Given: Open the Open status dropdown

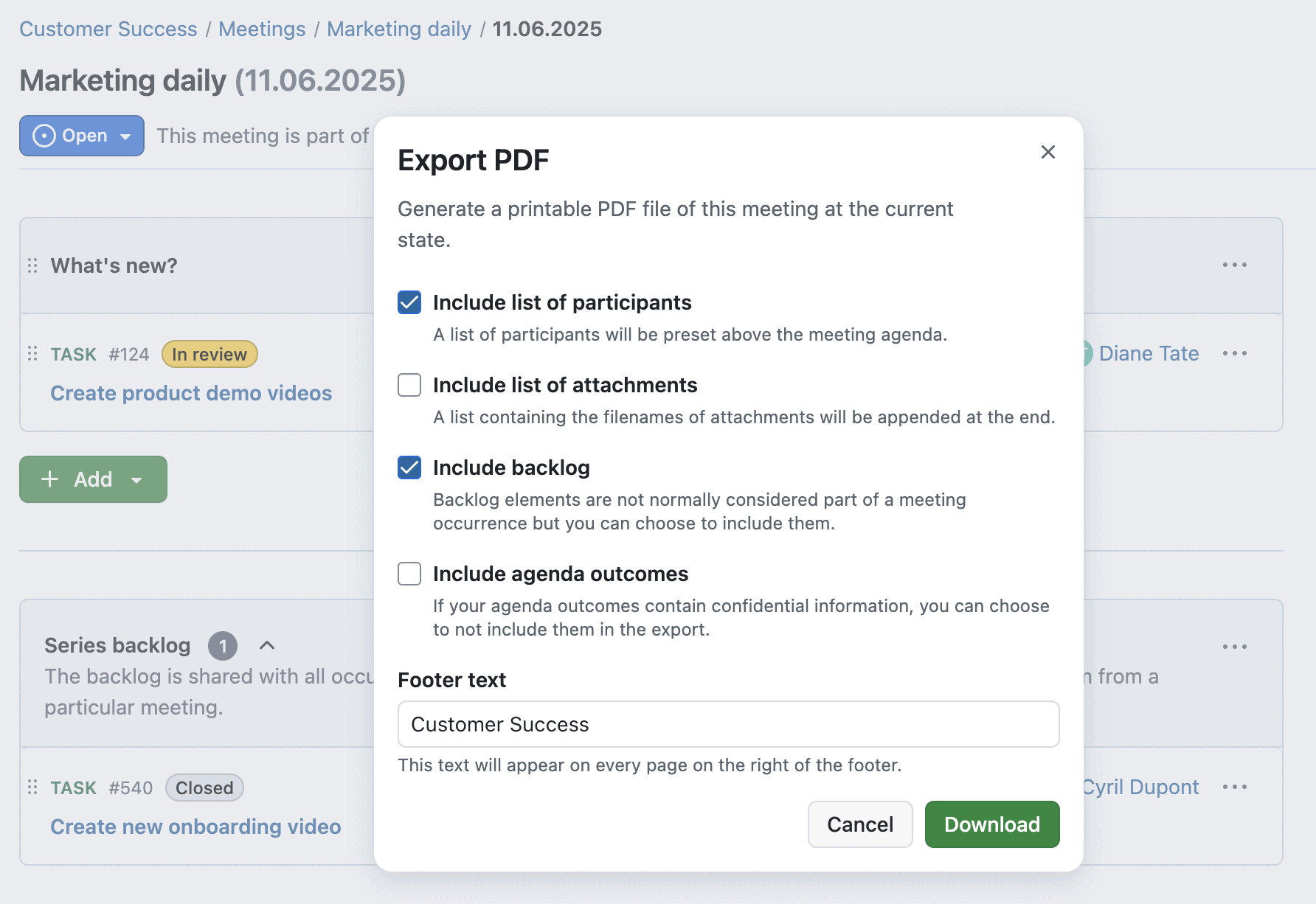Looking at the screenshot, I should (x=81, y=136).
